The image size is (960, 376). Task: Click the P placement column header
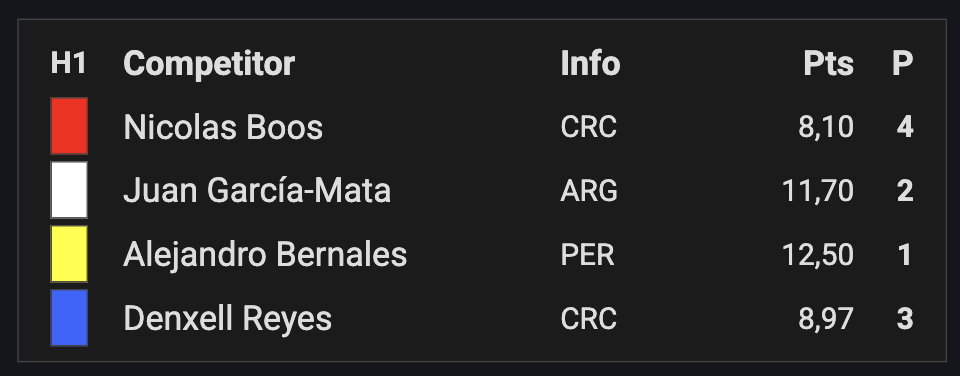pos(902,64)
